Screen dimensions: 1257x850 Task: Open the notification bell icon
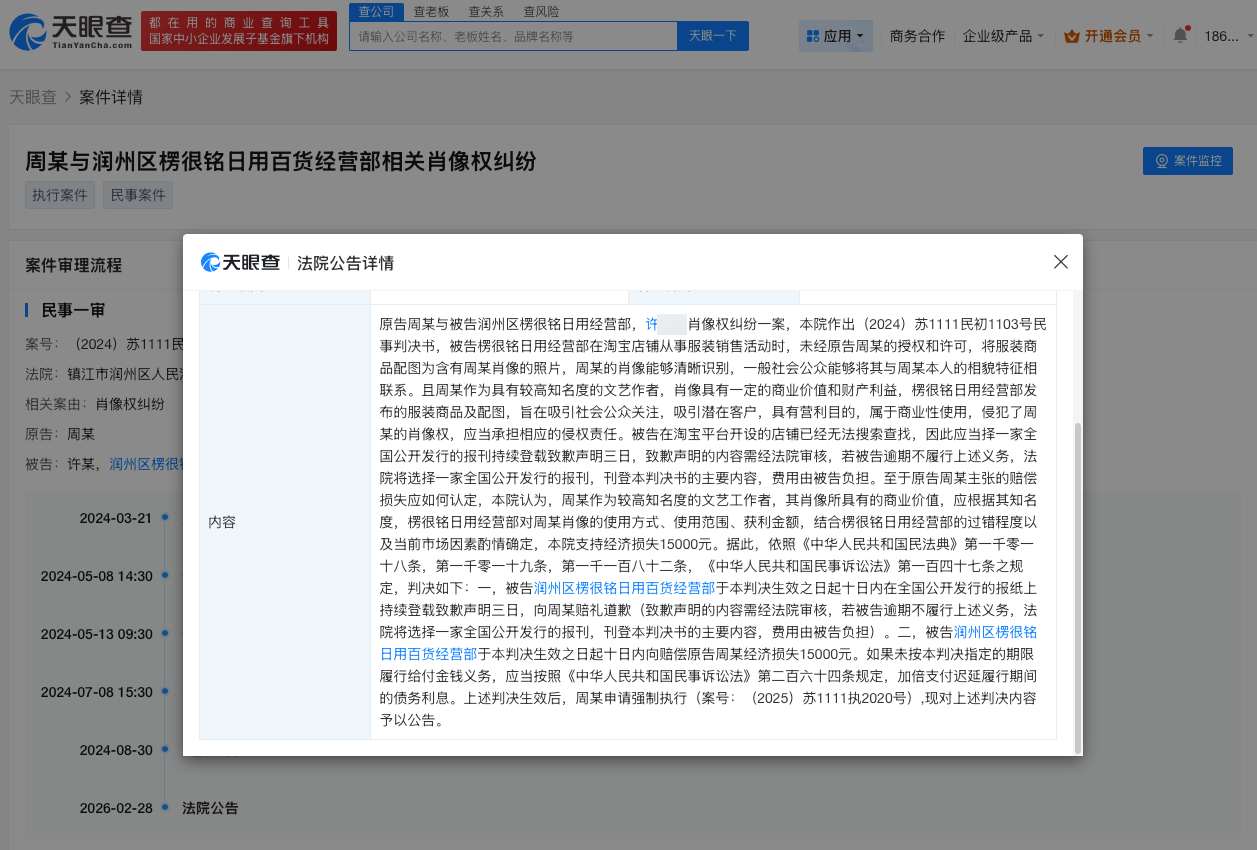tap(1181, 33)
